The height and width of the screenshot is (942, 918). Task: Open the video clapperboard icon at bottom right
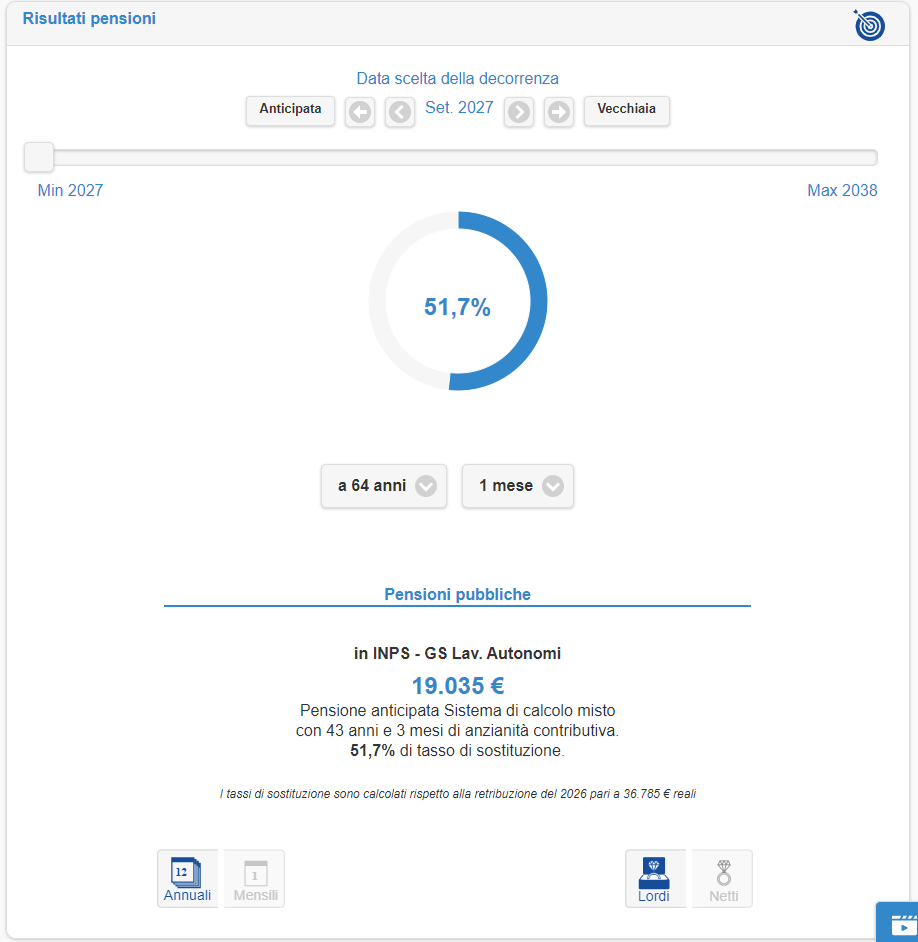coord(899,923)
